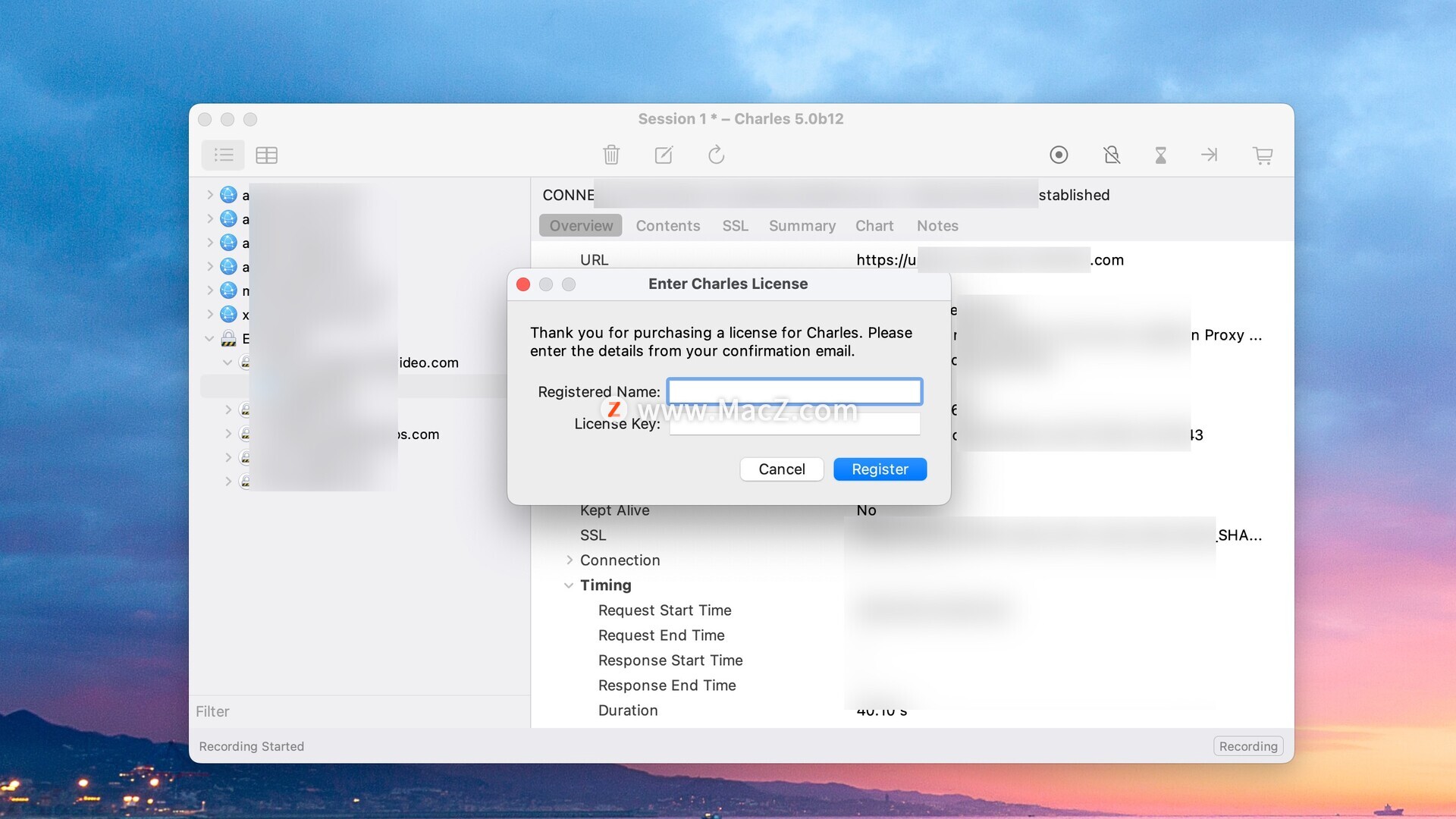Switch to structure list view icon
The width and height of the screenshot is (1456, 819).
point(223,155)
